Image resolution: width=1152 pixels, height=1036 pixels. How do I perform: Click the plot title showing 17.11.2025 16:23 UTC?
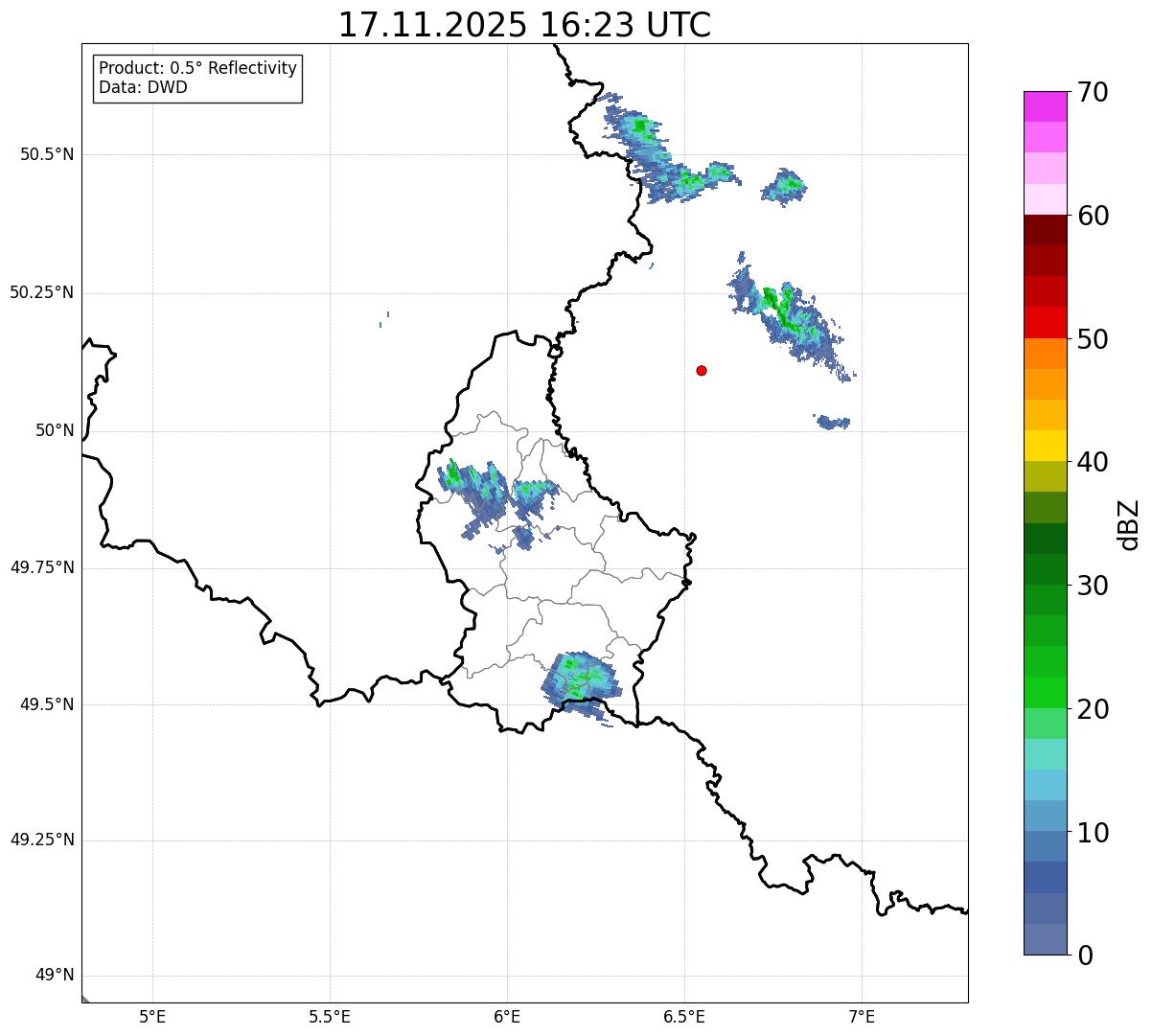click(524, 25)
